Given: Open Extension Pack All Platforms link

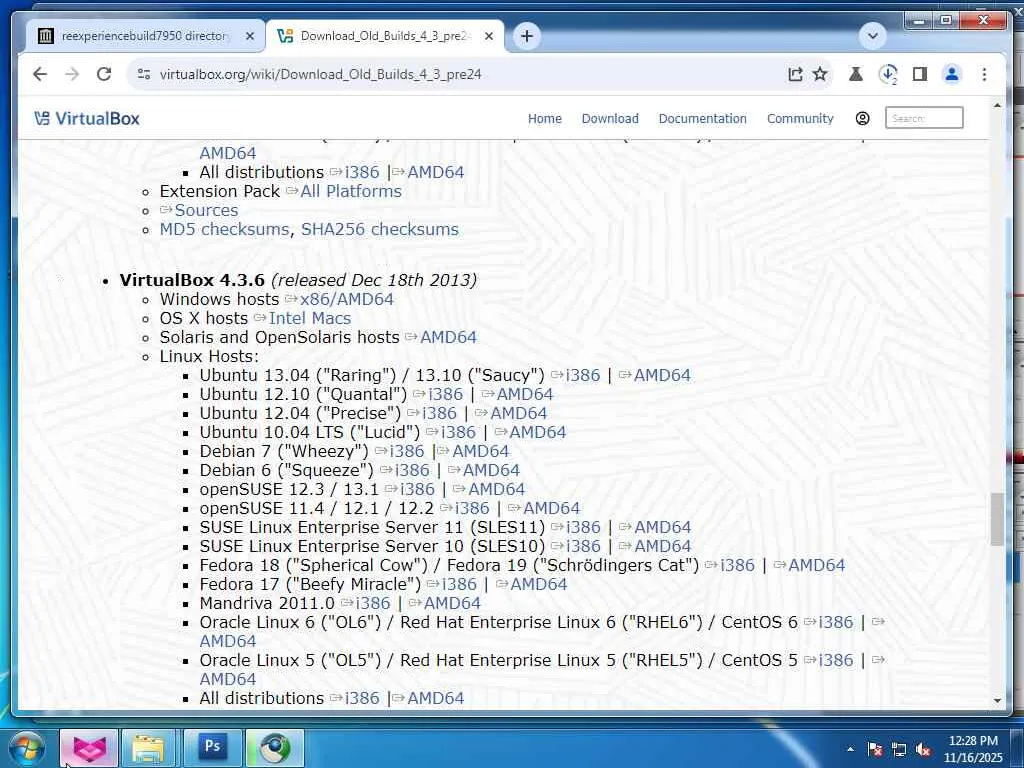Looking at the screenshot, I should tap(351, 191).
